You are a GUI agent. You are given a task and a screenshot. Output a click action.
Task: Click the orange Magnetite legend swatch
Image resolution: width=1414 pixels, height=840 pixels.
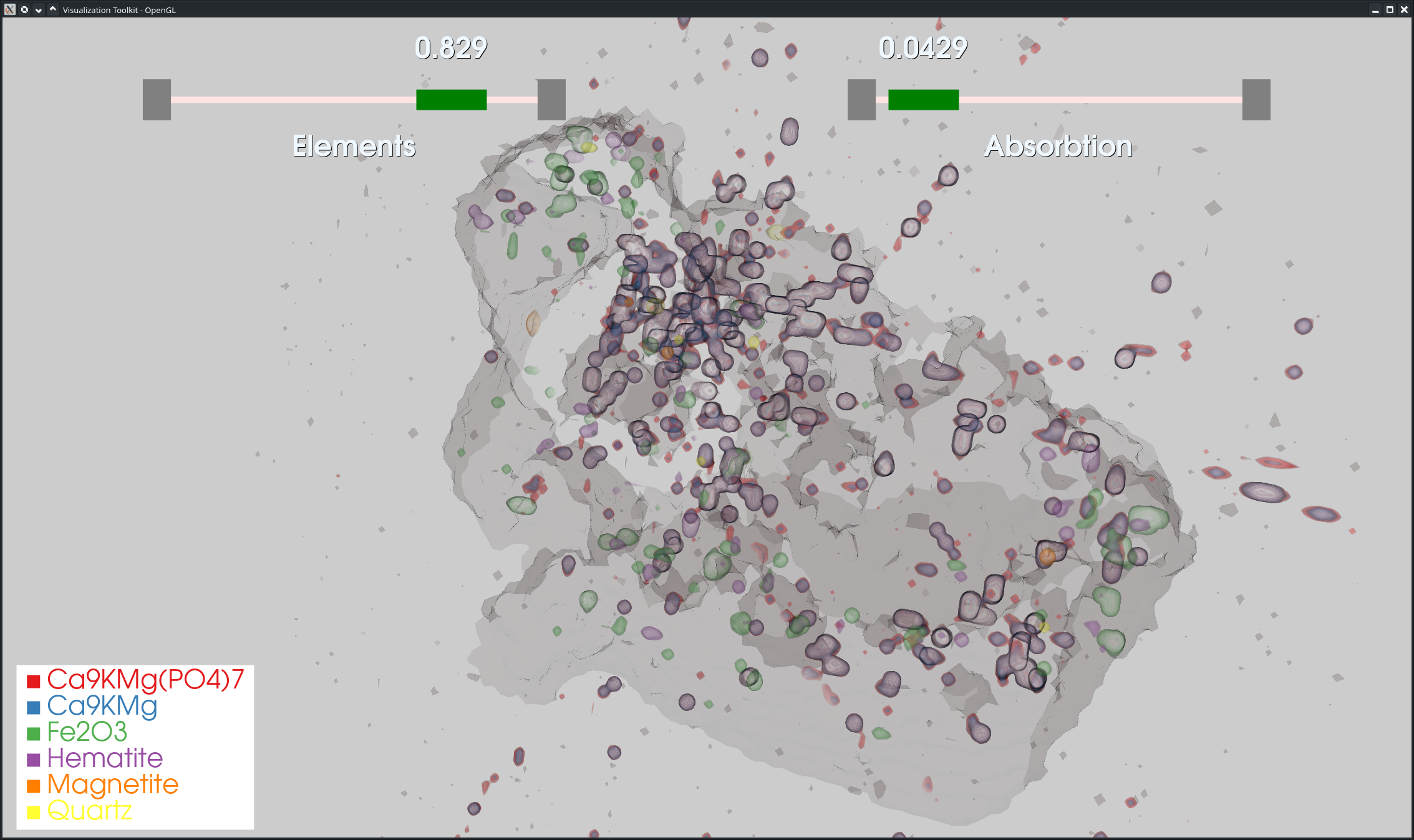34,786
